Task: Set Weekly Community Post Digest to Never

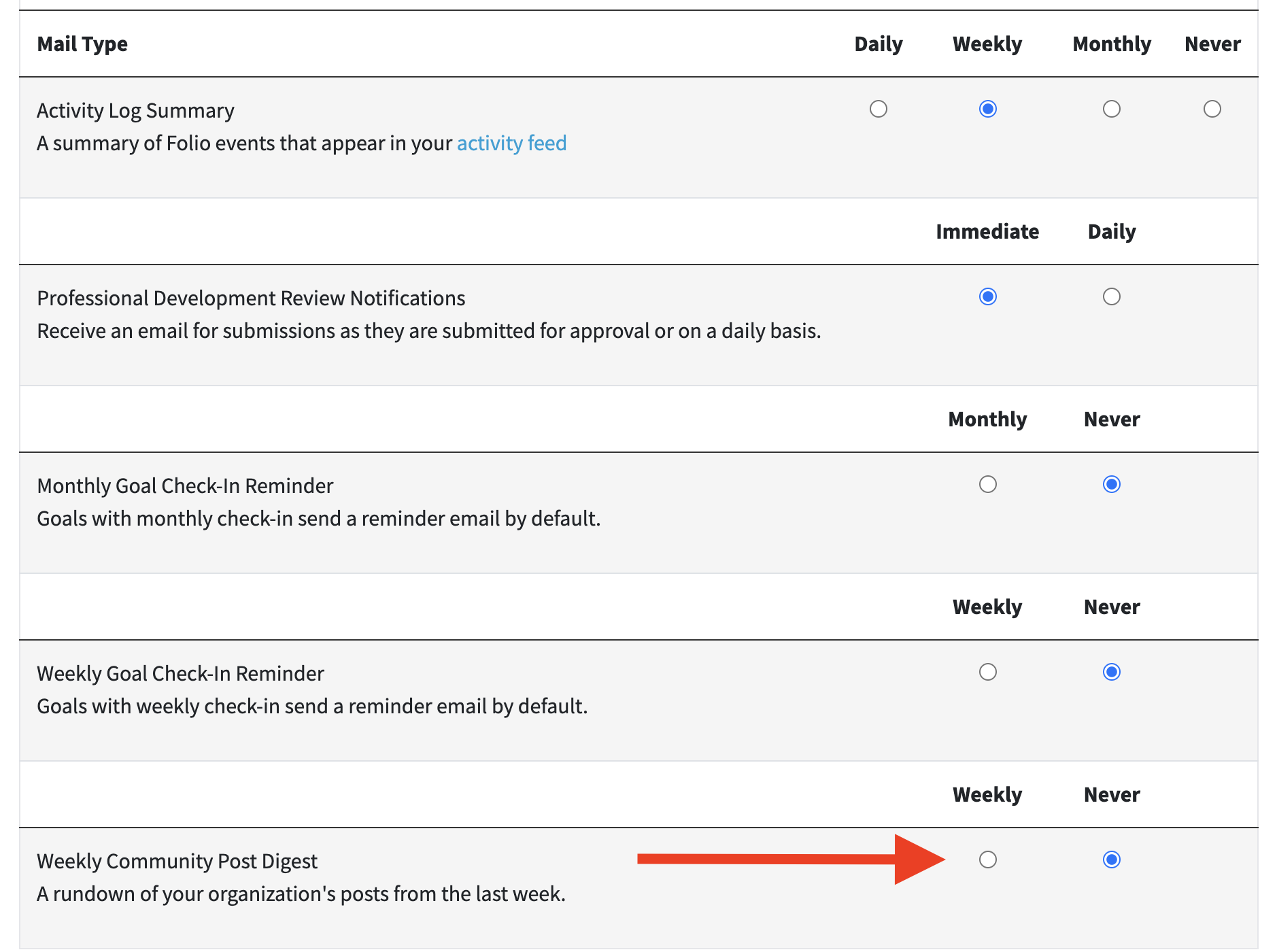Action: click(x=1111, y=860)
